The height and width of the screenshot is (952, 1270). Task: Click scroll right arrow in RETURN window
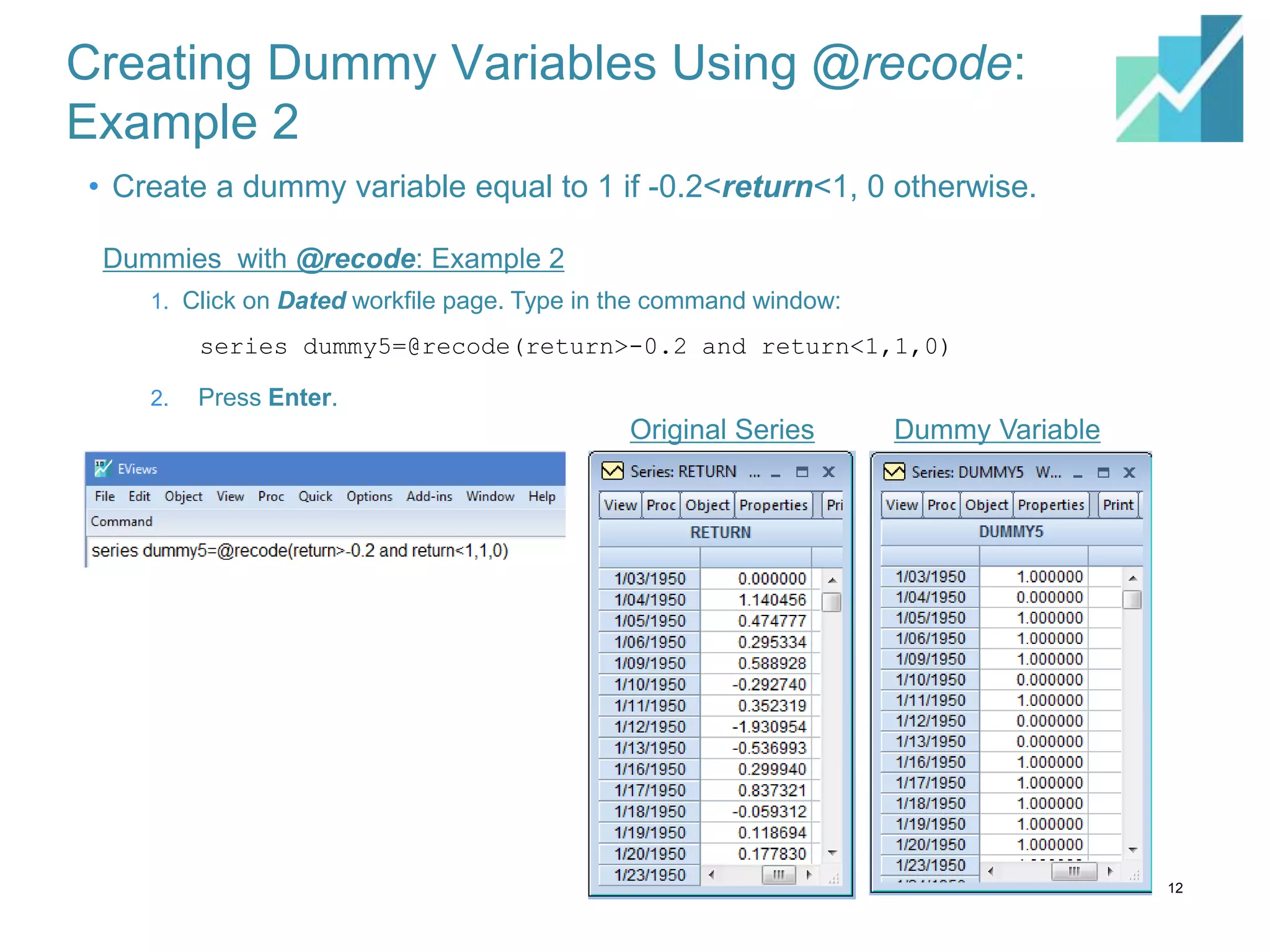point(809,875)
